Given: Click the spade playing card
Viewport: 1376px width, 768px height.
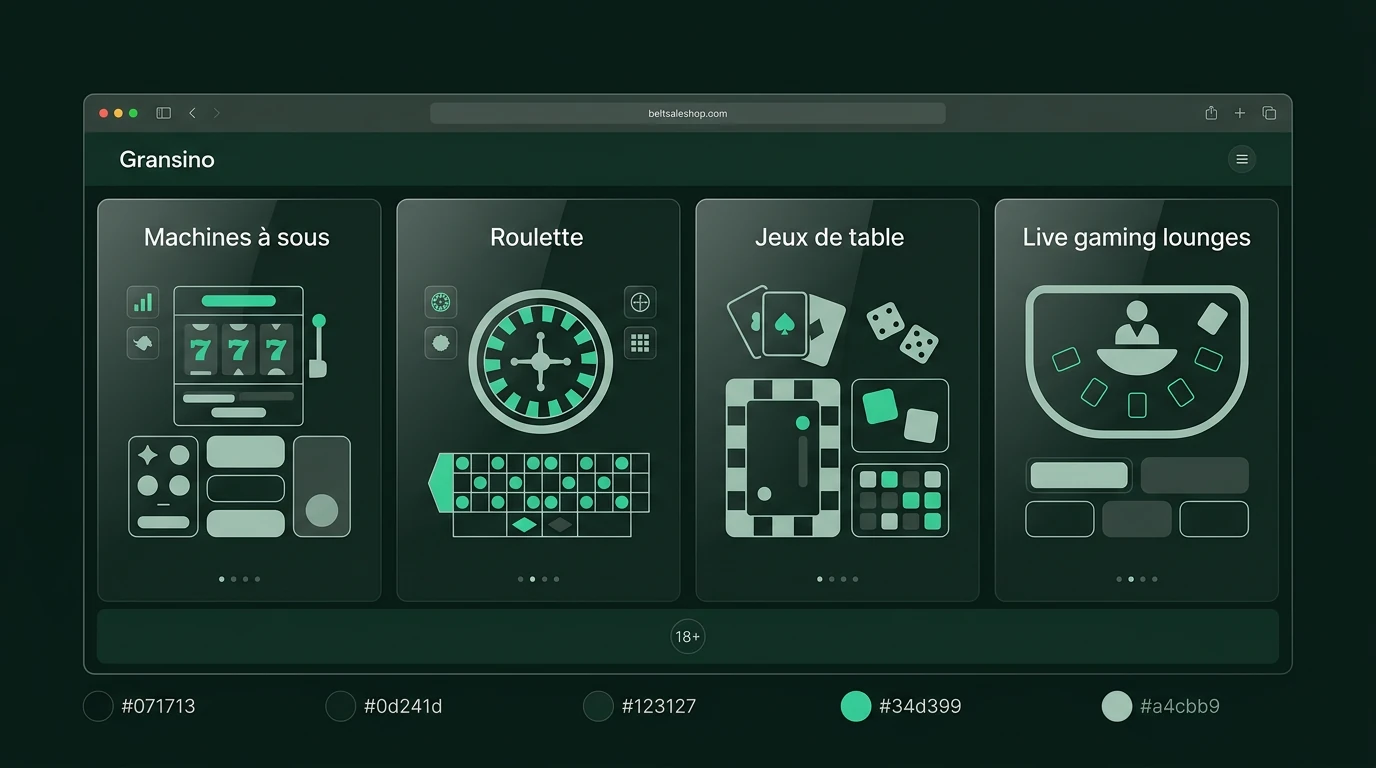Looking at the screenshot, I should pos(785,324).
